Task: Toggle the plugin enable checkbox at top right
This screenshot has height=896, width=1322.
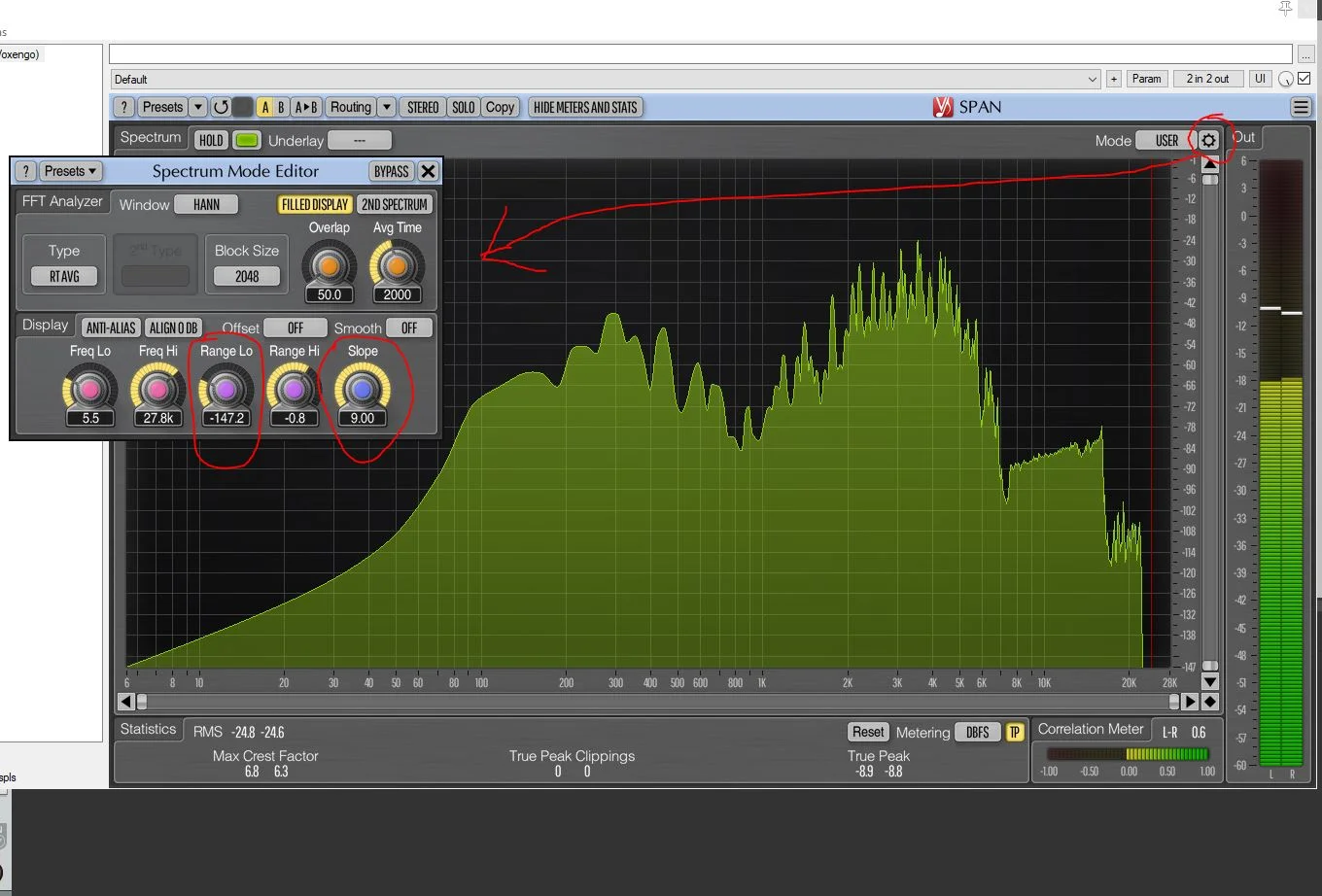Action: point(1305,79)
